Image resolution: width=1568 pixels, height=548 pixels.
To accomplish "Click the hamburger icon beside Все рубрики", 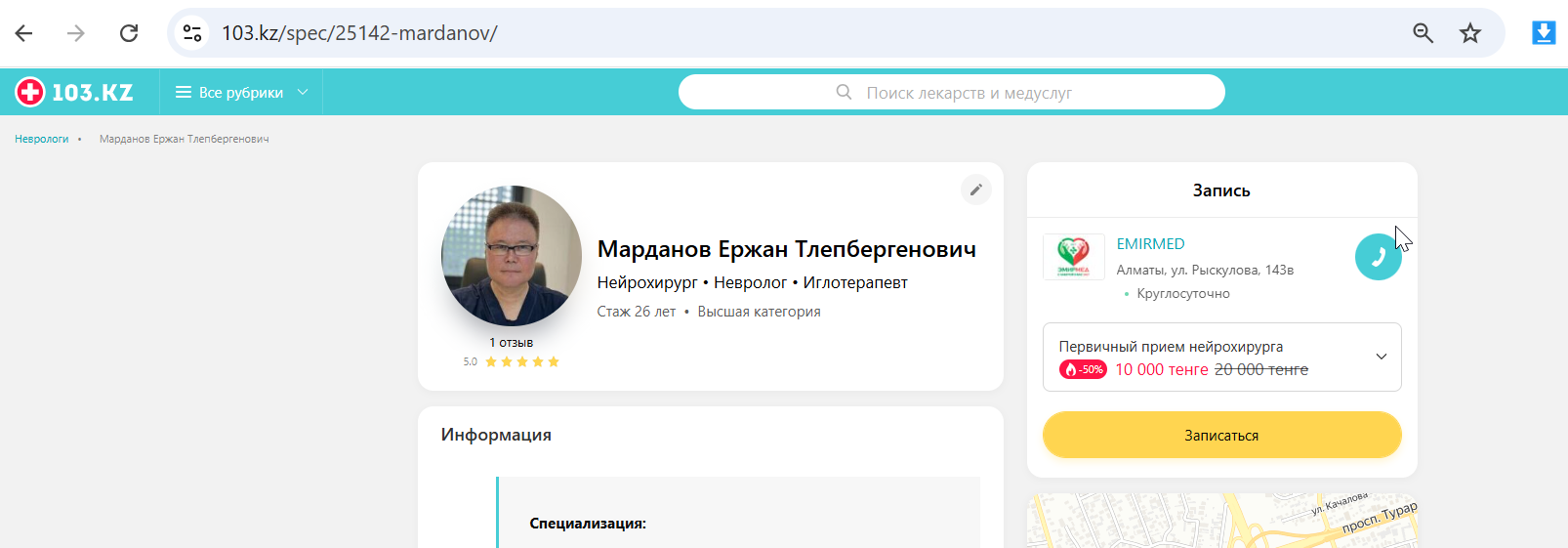I will coord(183,92).
